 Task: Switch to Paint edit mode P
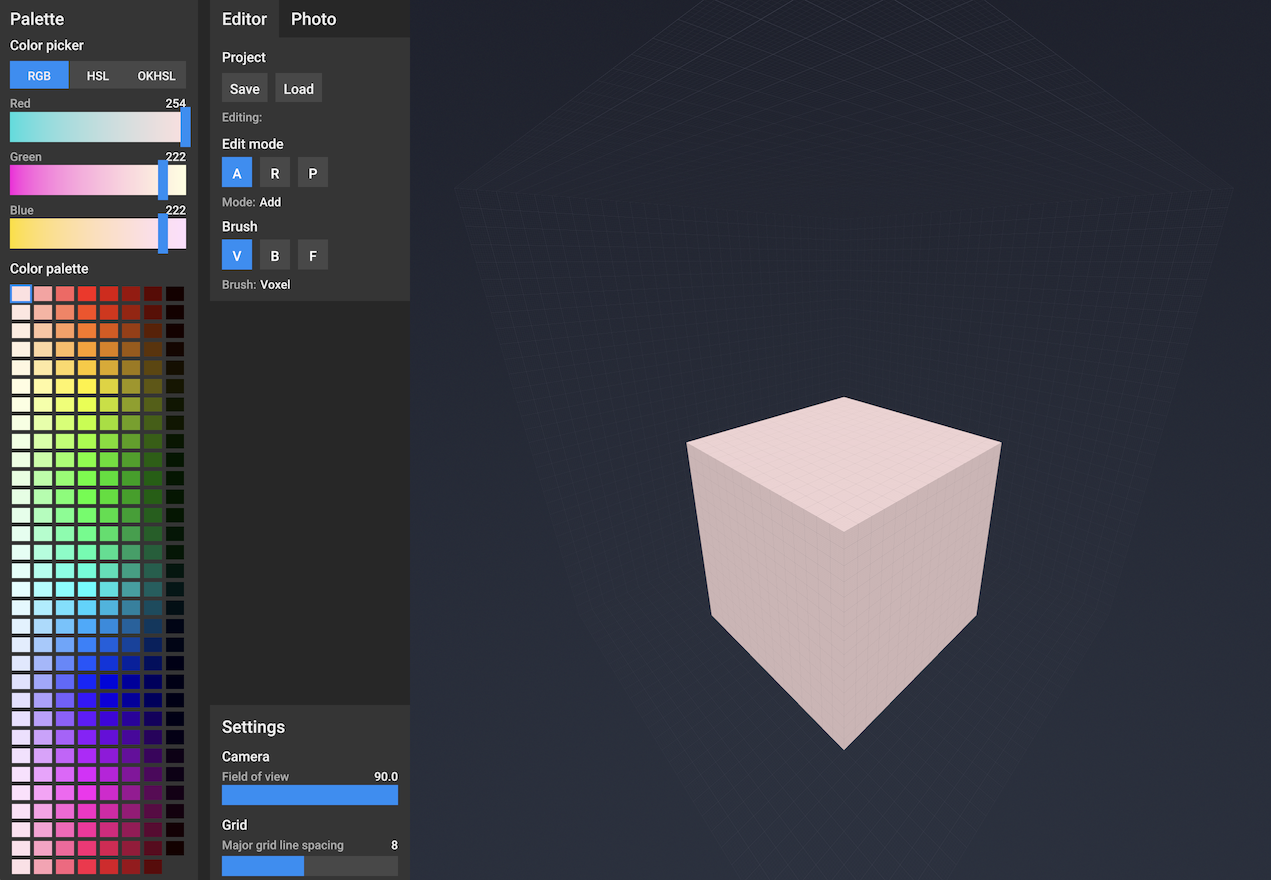(313, 173)
